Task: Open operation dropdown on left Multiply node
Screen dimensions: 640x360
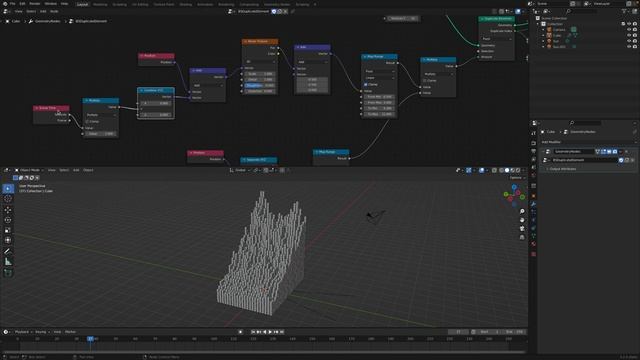Action: 101,115
